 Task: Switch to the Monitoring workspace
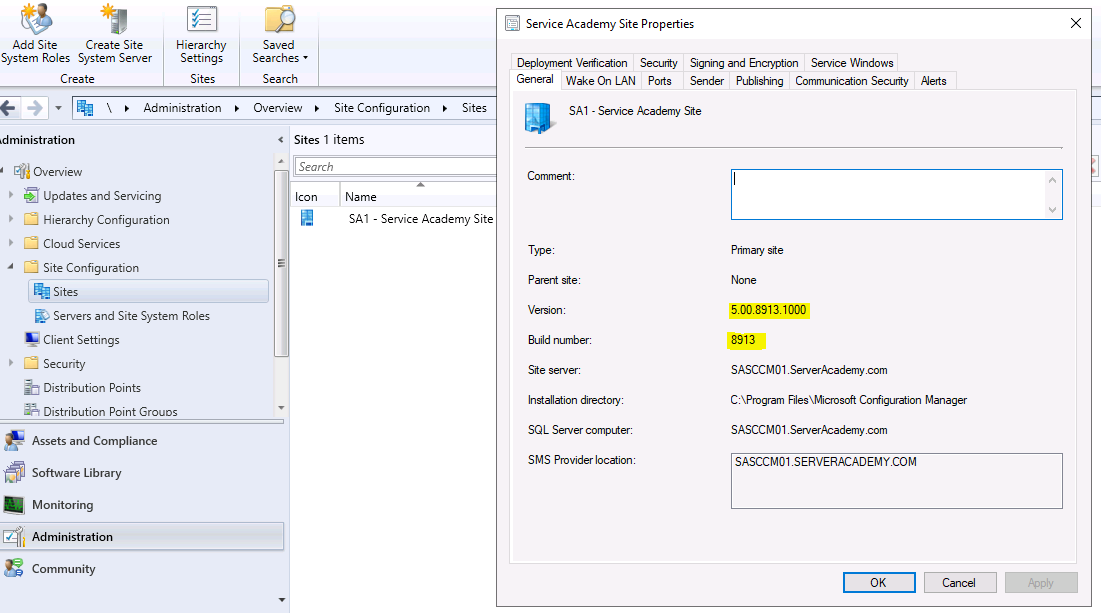[62, 505]
